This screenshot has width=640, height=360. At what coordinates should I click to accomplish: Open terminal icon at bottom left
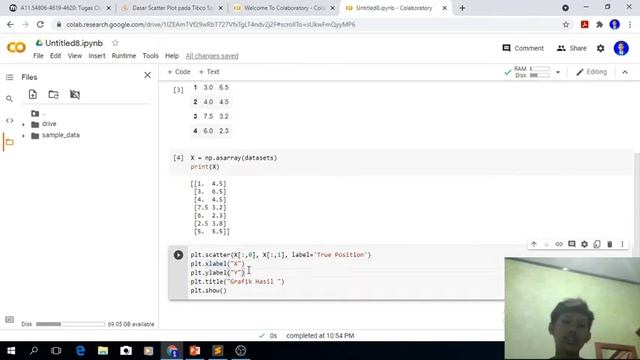coord(9,320)
